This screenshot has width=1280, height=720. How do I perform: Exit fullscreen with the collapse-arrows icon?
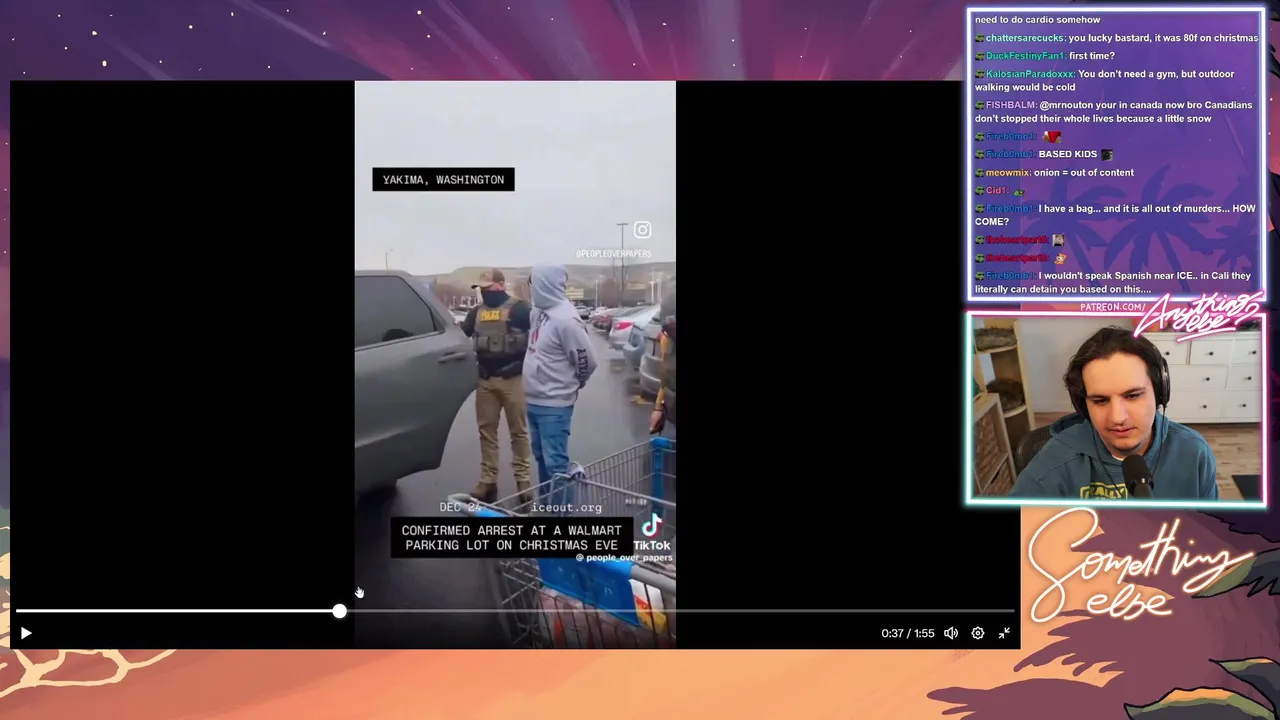pos(1004,633)
